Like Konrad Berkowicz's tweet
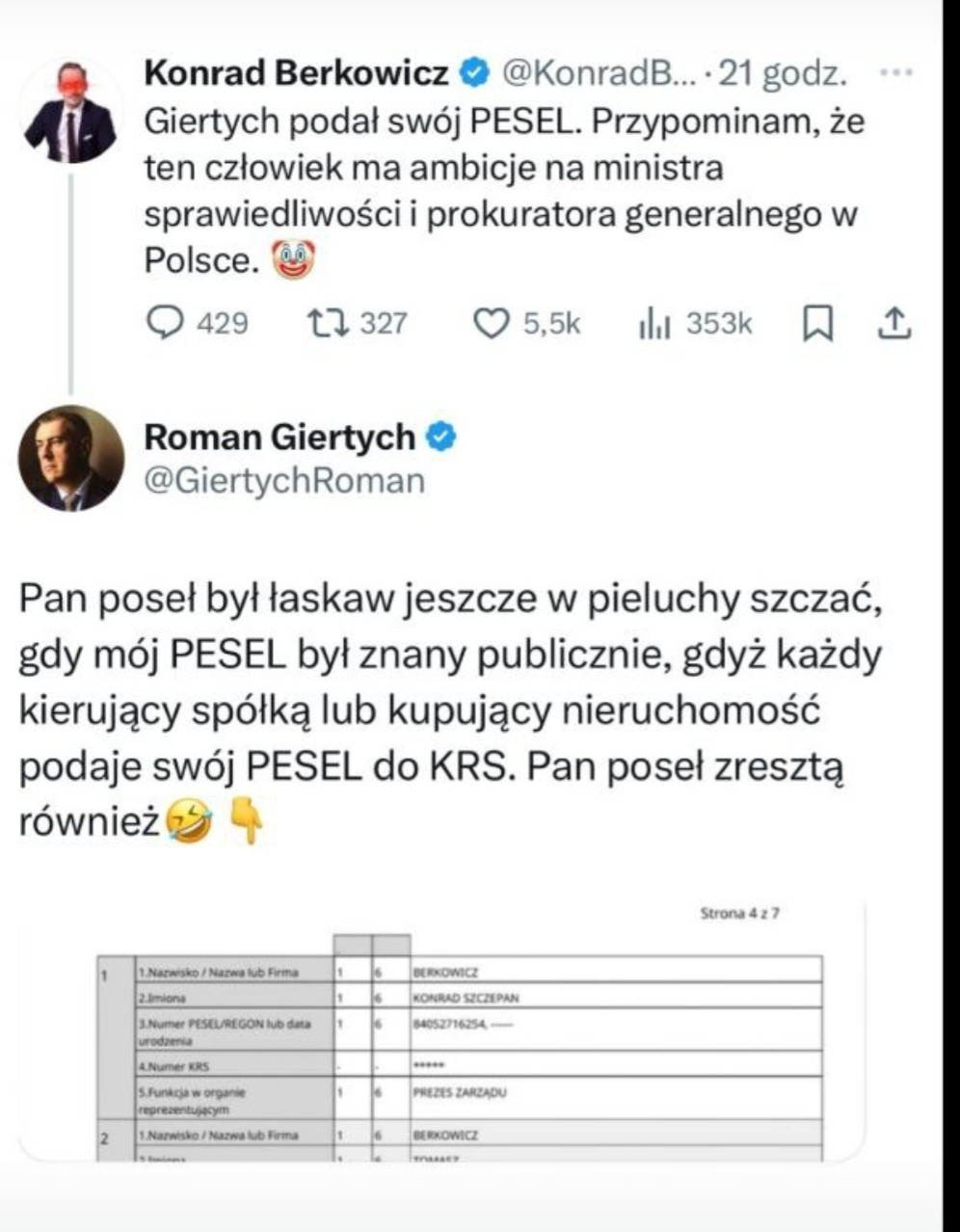The height and width of the screenshot is (1232, 960). tap(492, 324)
